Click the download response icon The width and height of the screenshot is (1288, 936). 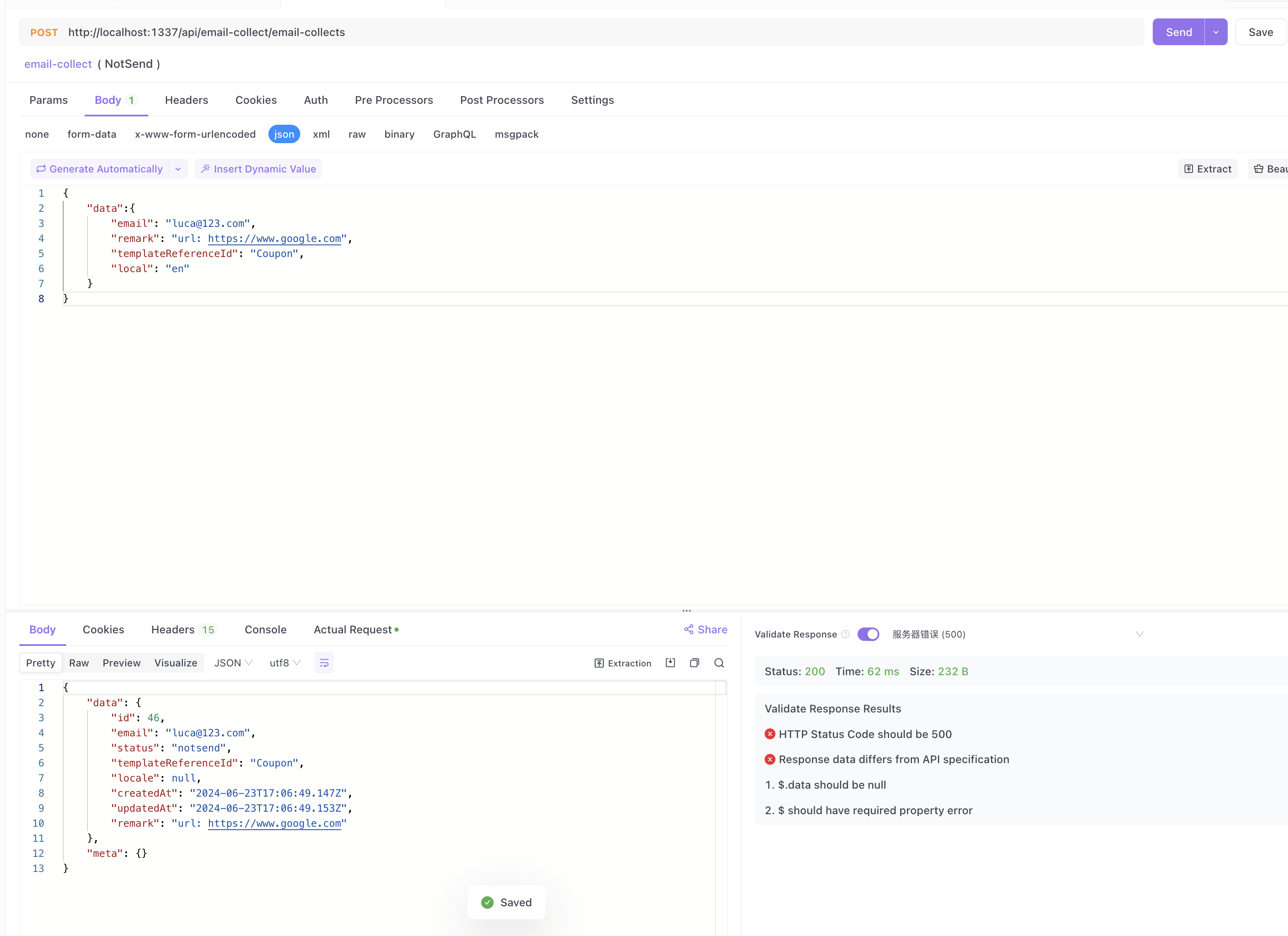[x=670, y=663]
